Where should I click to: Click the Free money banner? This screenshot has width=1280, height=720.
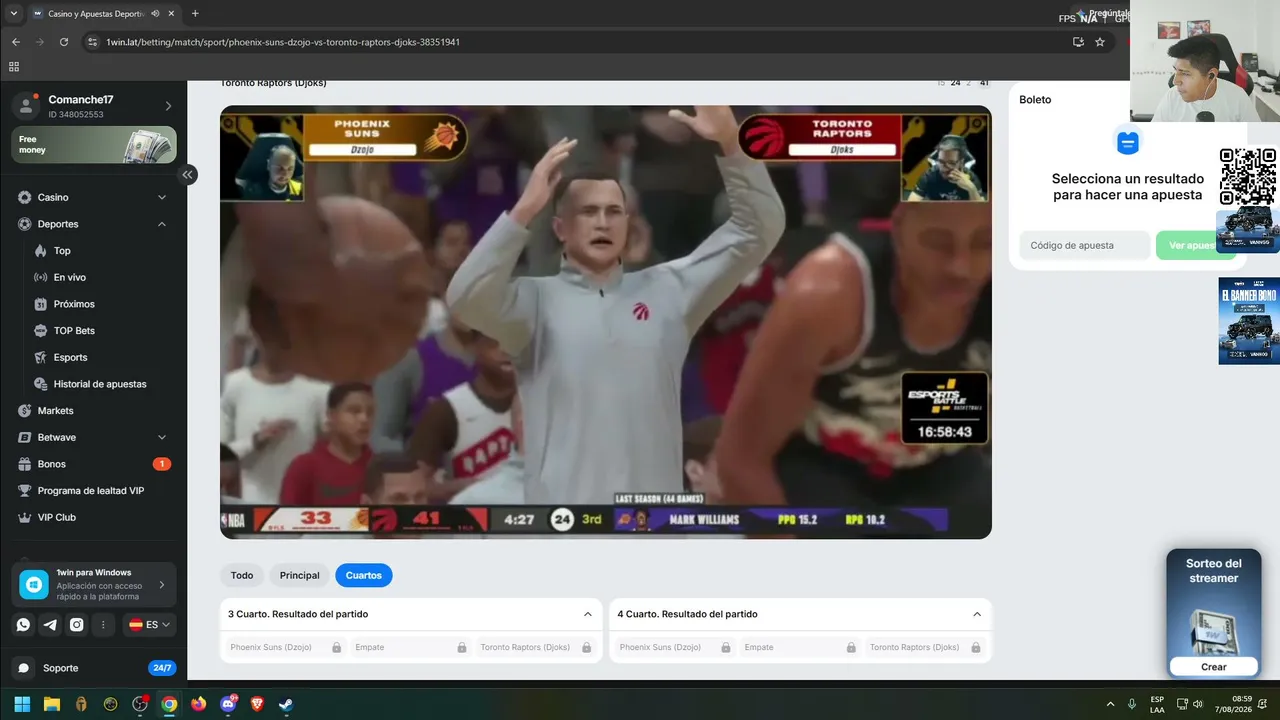(94, 145)
